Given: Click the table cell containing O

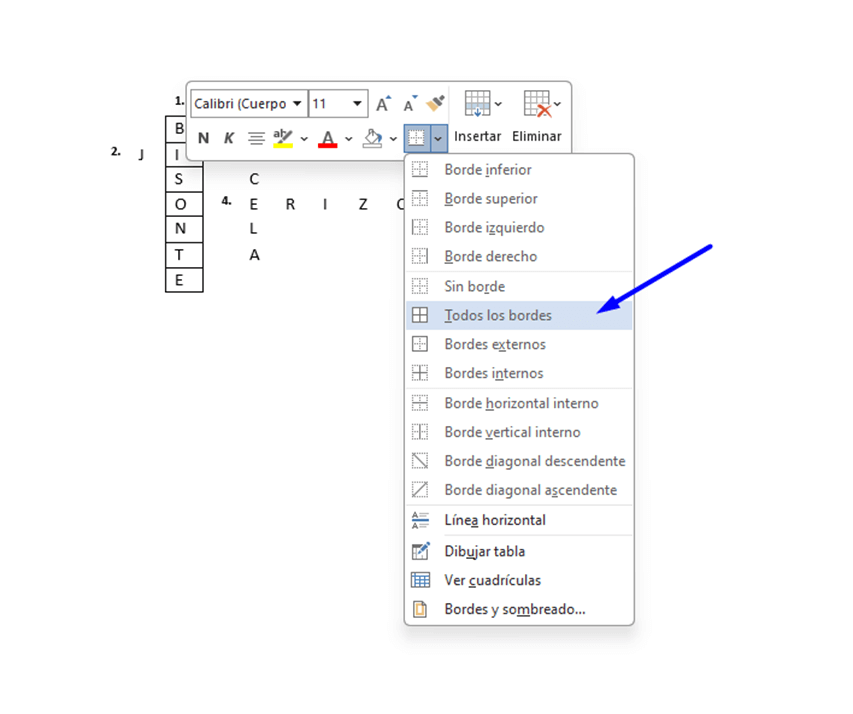Looking at the screenshot, I should pos(184,205).
